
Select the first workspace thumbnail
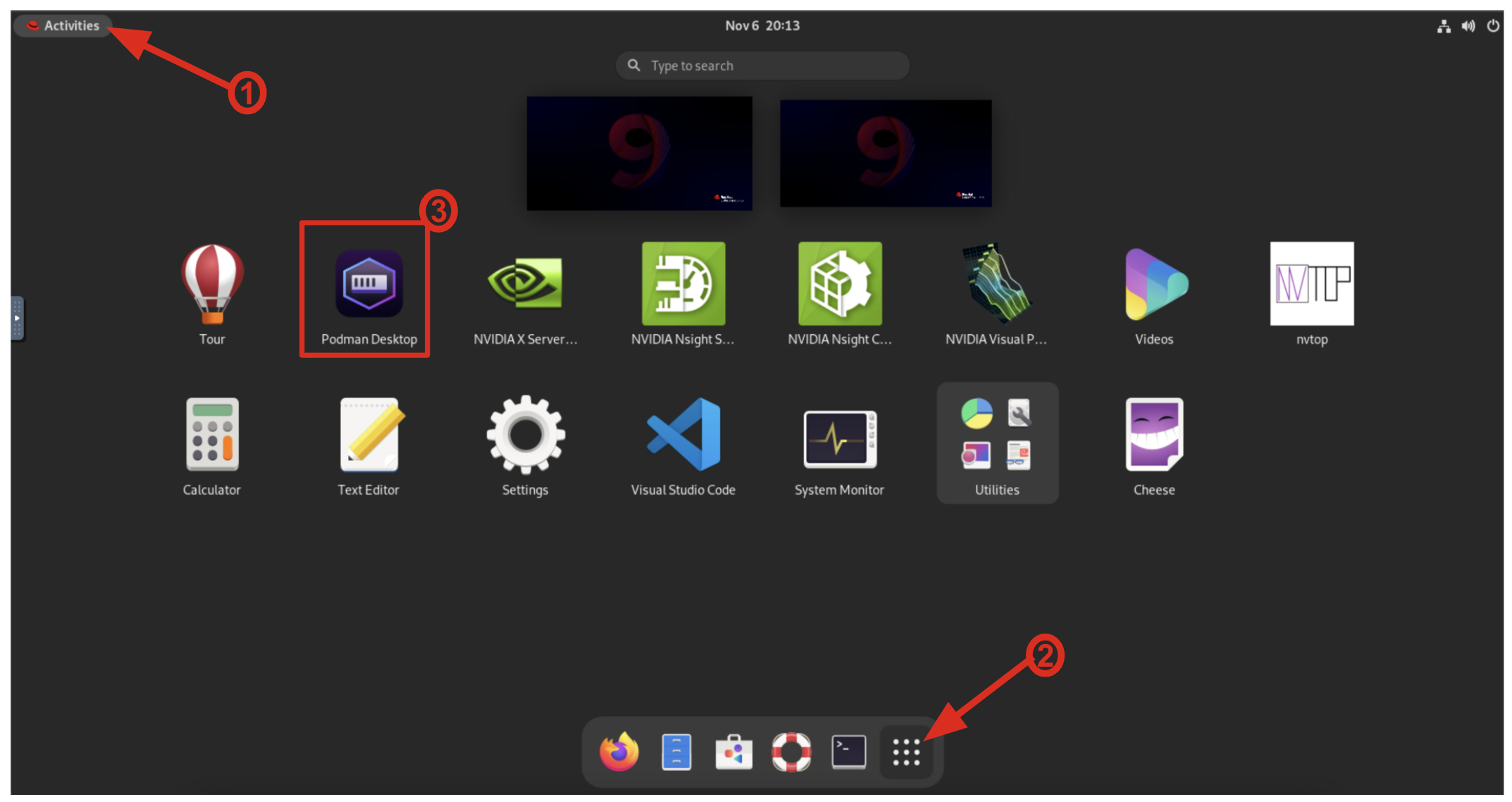(x=639, y=153)
